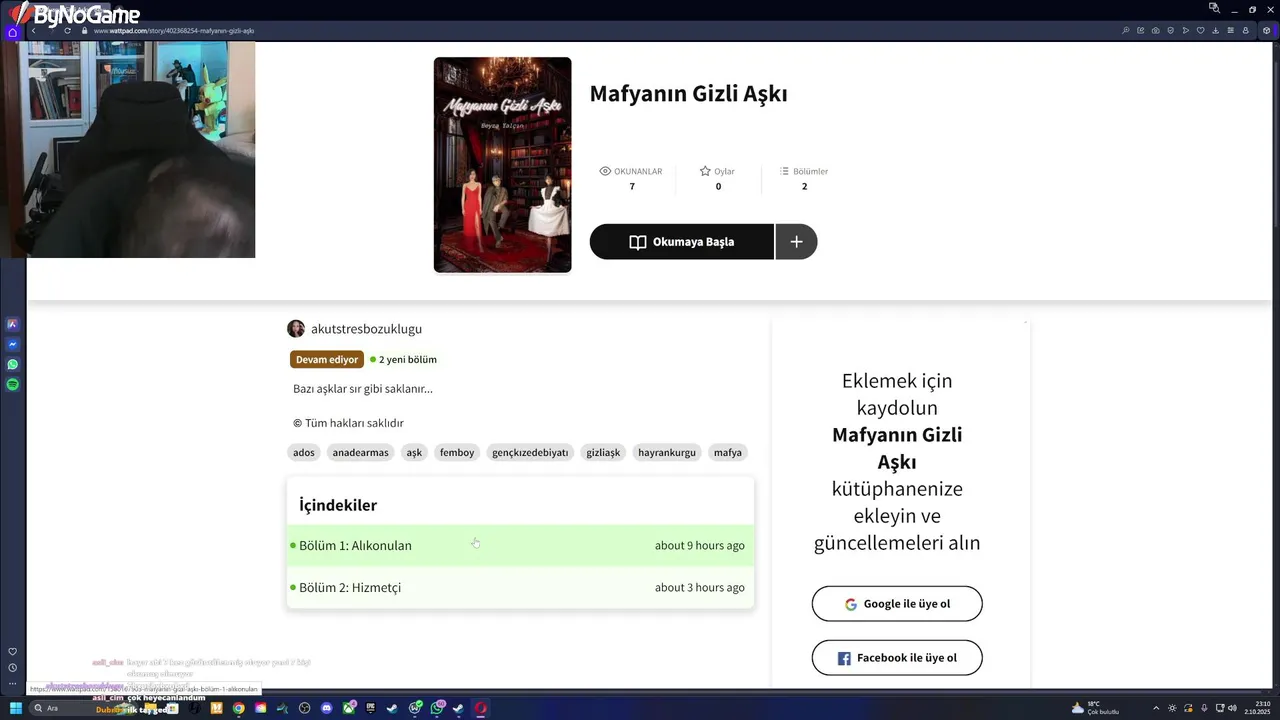The image size is (1280, 720).
Task: Click the microphone tray icon
Action: (x=1204, y=708)
